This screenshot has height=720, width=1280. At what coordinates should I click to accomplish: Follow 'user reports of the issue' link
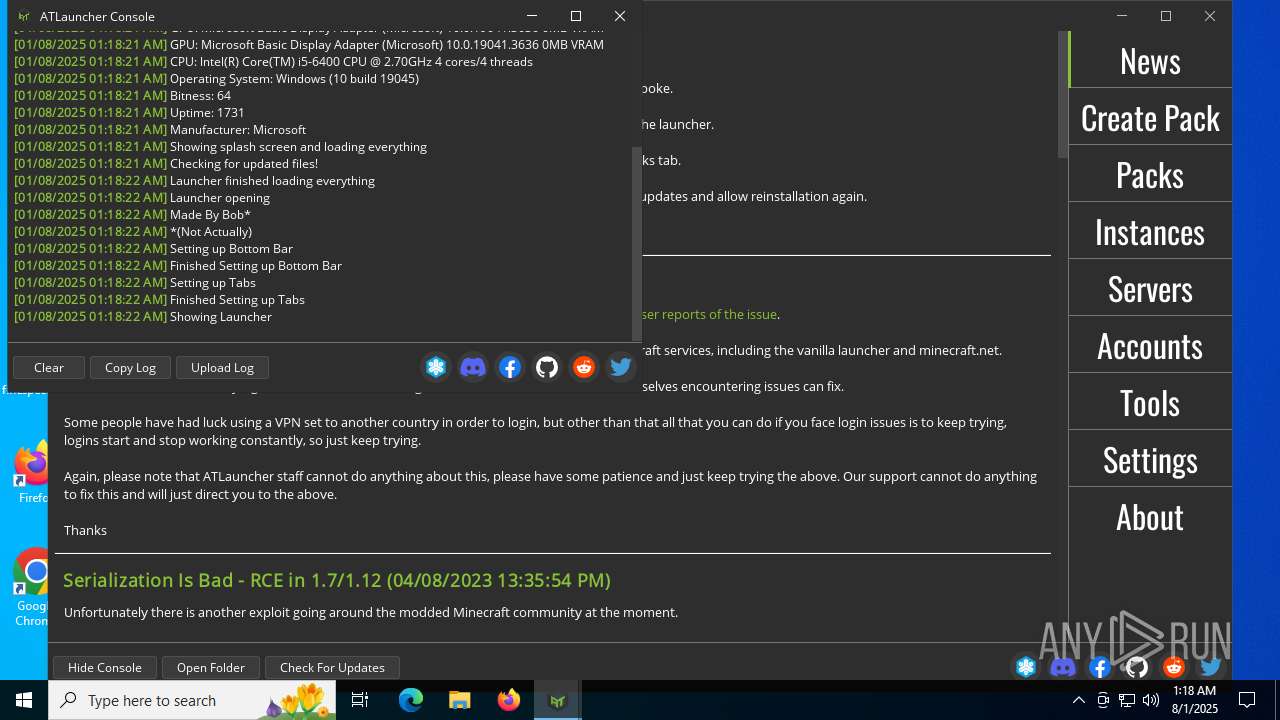point(708,314)
